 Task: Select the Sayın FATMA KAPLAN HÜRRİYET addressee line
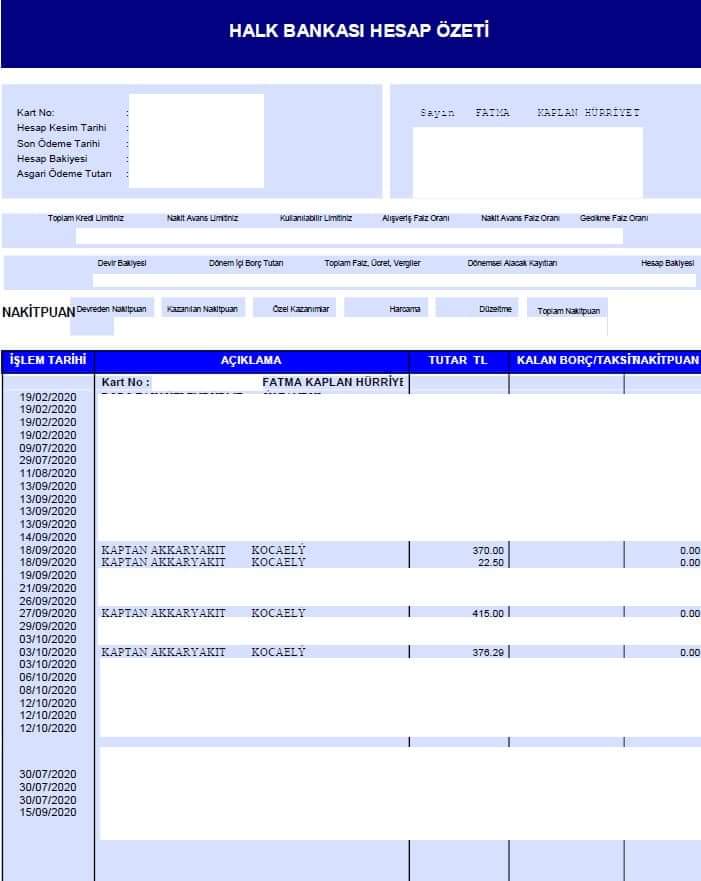(x=530, y=112)
